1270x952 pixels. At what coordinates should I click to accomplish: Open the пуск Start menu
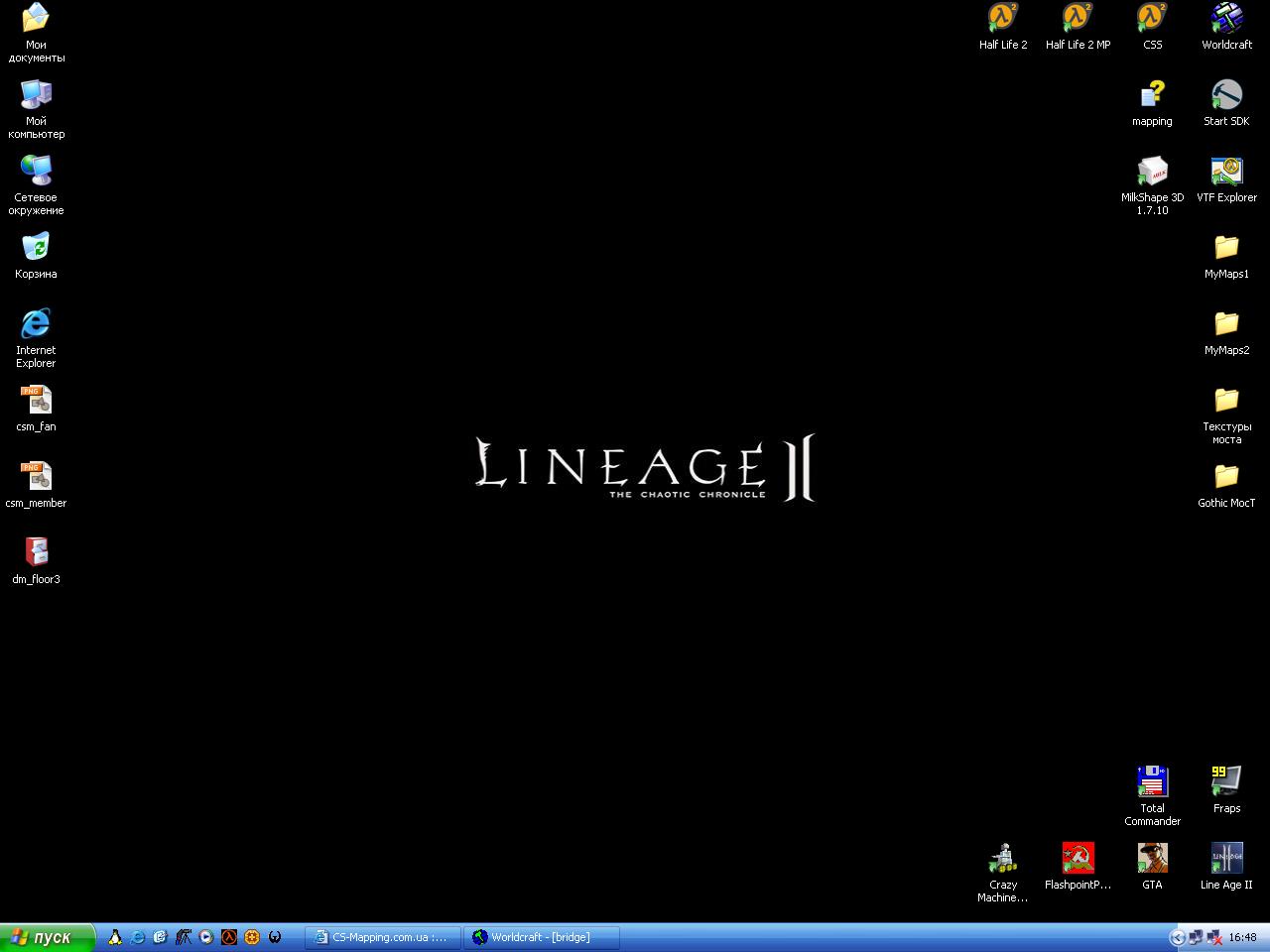(47, 937)
